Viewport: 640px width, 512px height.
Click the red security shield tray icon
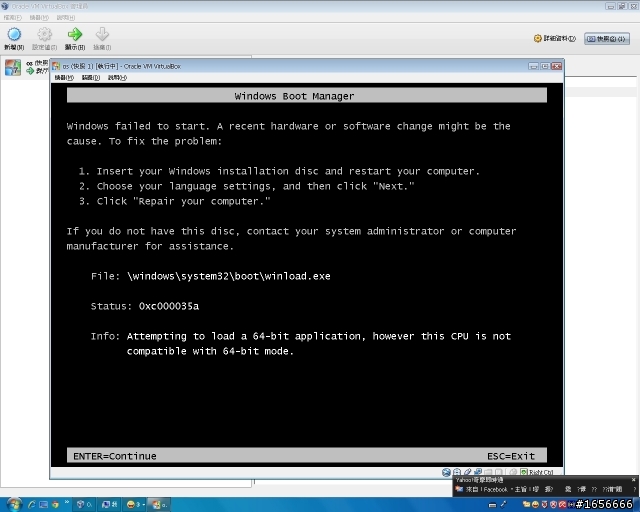[544, 505]
